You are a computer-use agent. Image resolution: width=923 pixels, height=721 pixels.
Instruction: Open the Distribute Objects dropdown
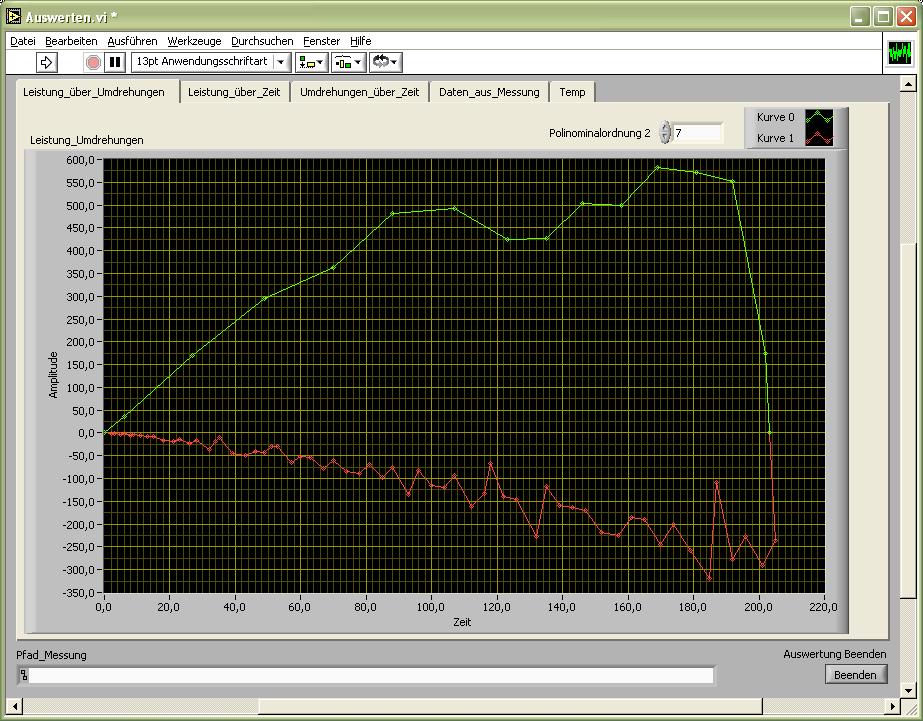pos(348,62)
